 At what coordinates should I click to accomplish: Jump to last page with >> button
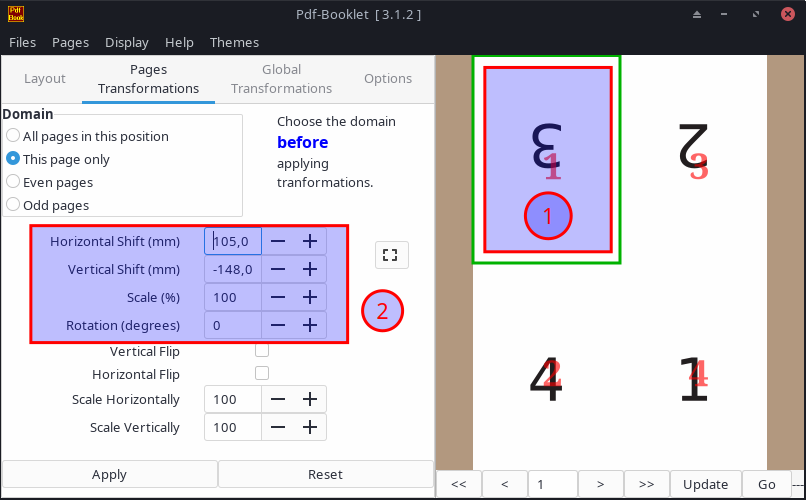646,484
